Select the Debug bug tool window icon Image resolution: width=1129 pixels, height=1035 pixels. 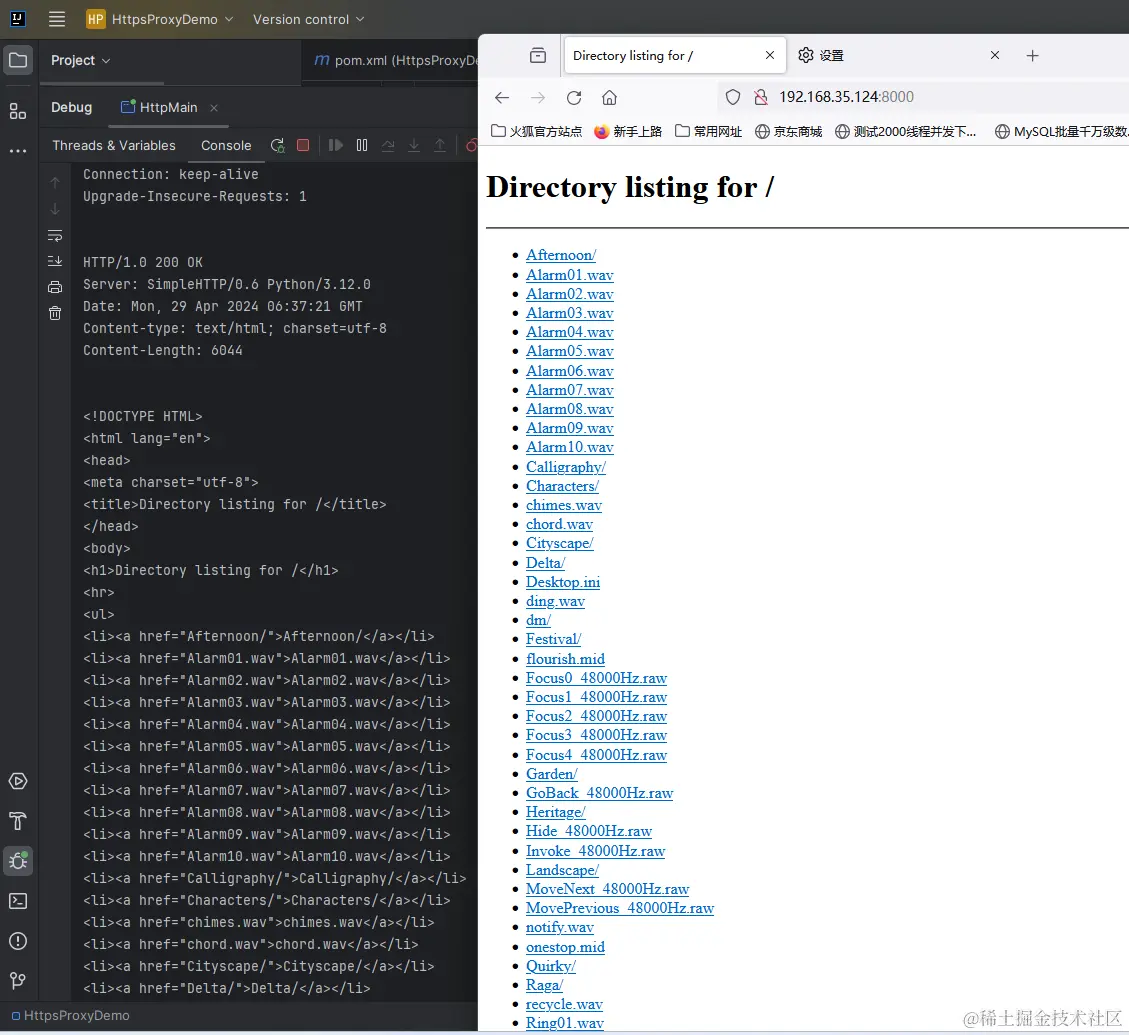[x=18, y=861]
